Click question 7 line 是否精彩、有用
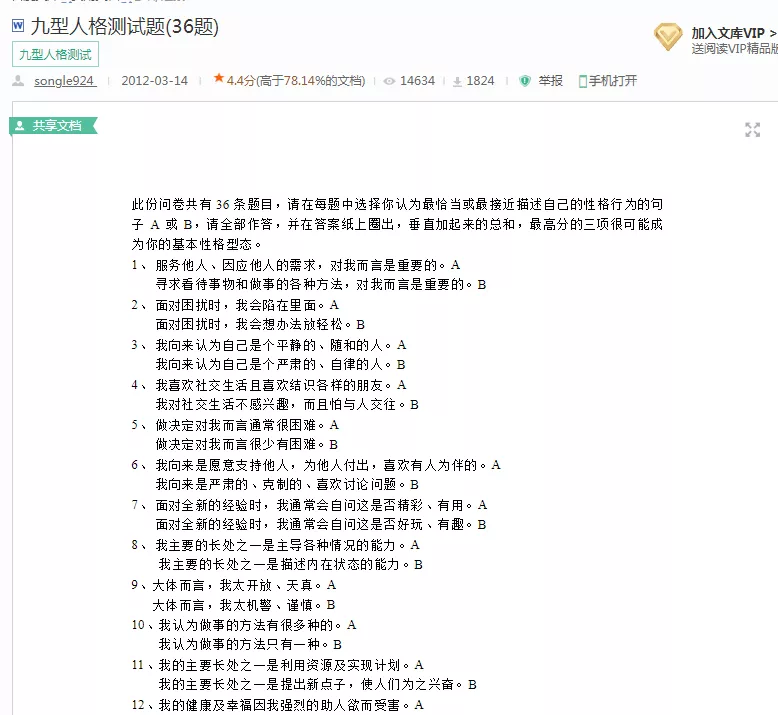The image size is (778, 715). coord(321,506)
